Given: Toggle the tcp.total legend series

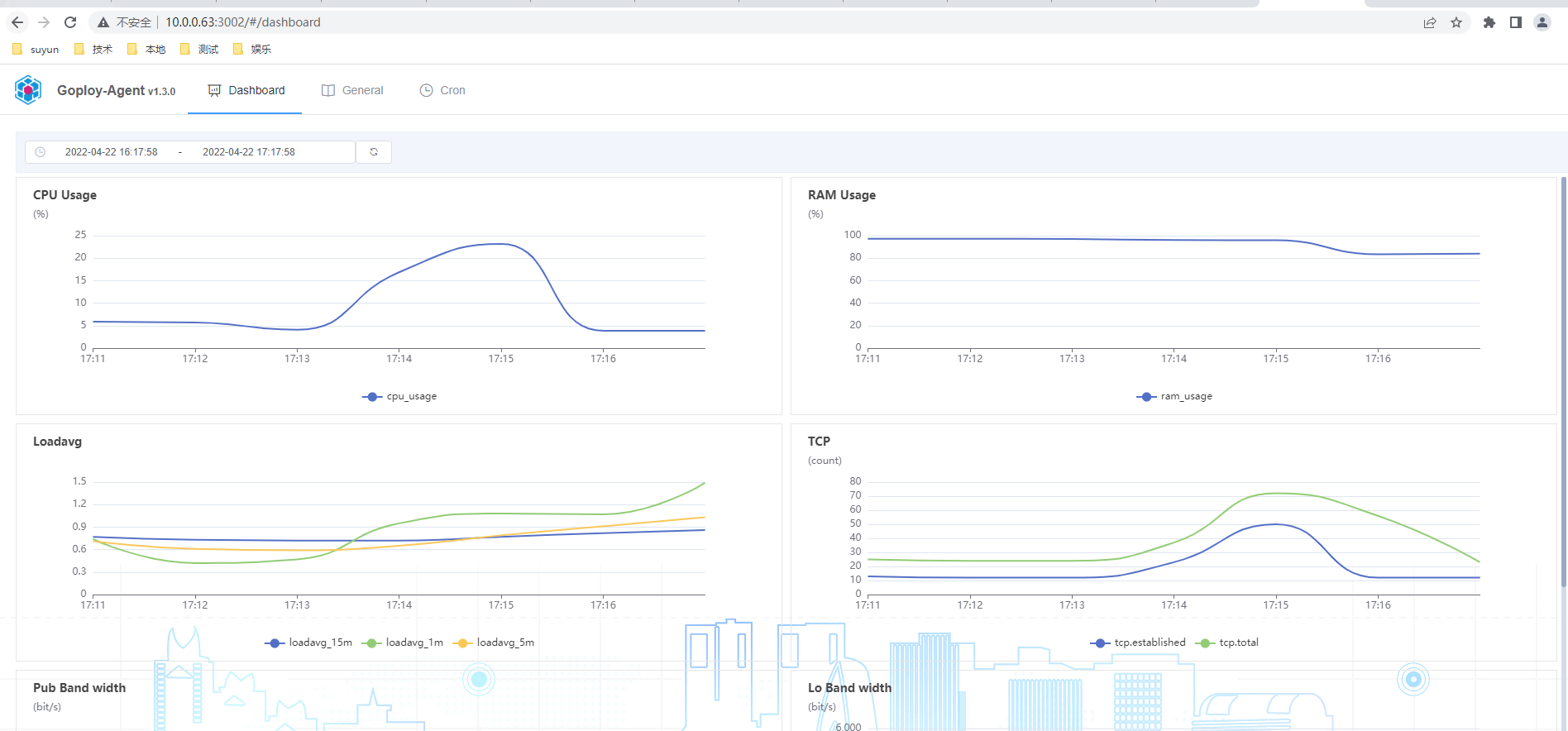Looking at the screenshot, I should (x=1227, y=643).
